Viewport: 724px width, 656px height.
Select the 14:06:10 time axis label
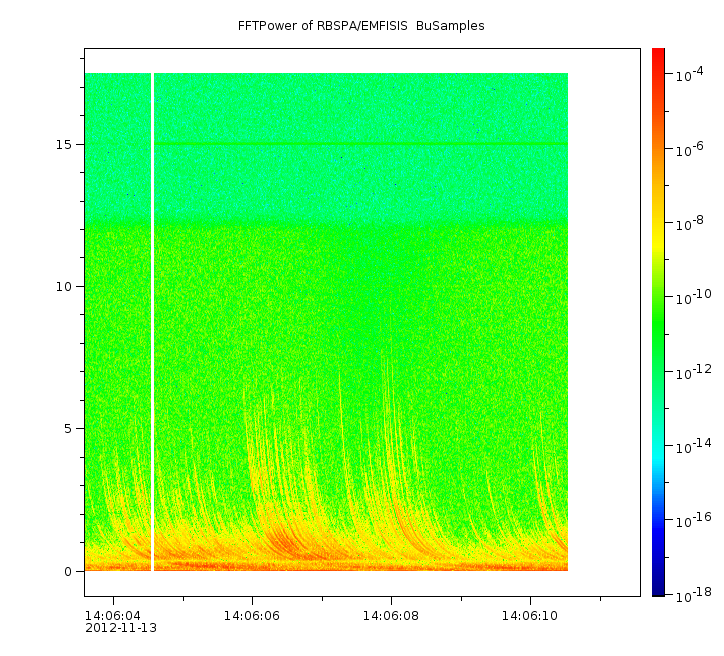click(531, 615)
